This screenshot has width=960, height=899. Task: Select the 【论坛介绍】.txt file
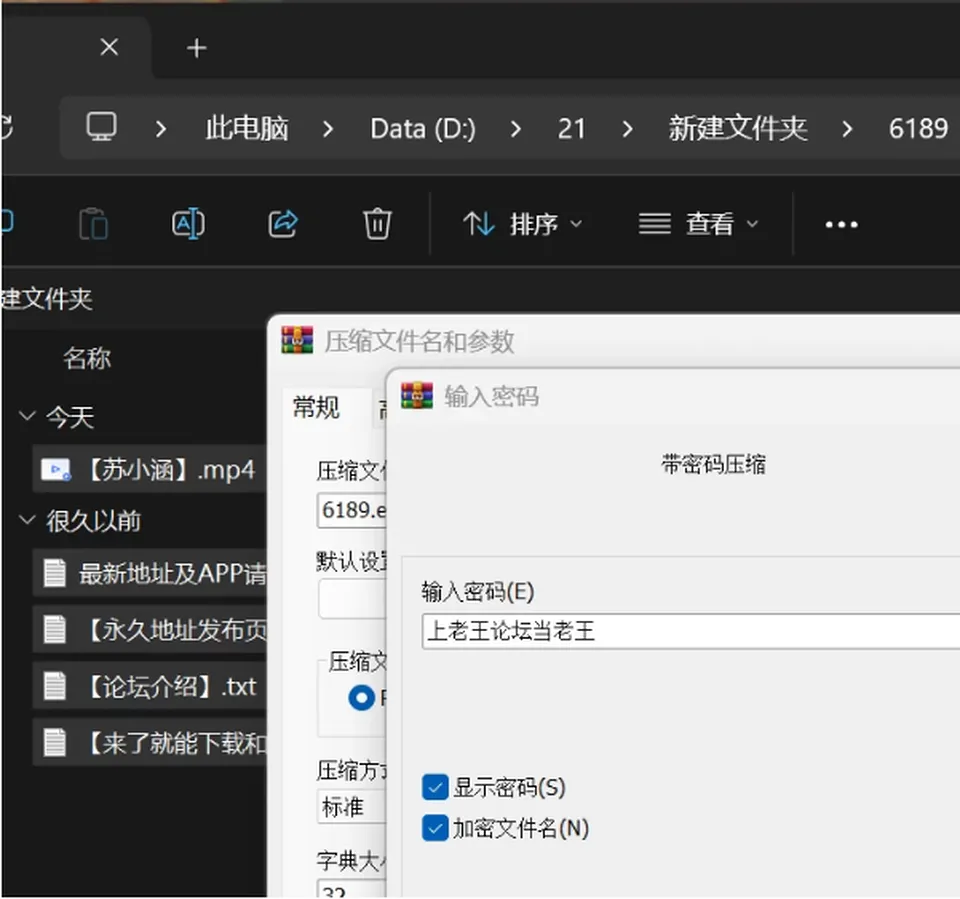(x=149, y=686)
